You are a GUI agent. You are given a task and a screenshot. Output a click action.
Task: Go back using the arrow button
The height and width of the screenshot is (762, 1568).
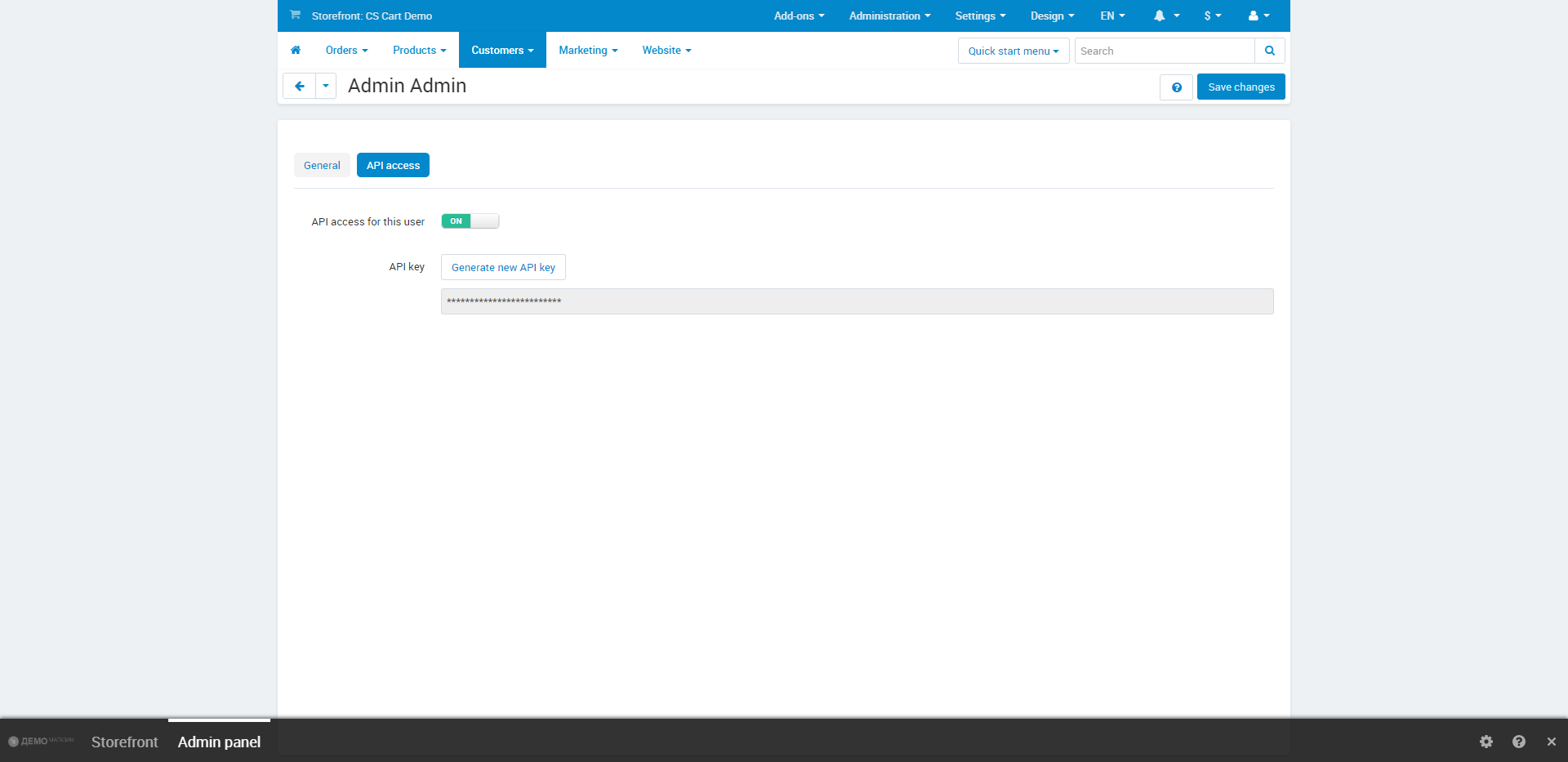tap(299, 86)
